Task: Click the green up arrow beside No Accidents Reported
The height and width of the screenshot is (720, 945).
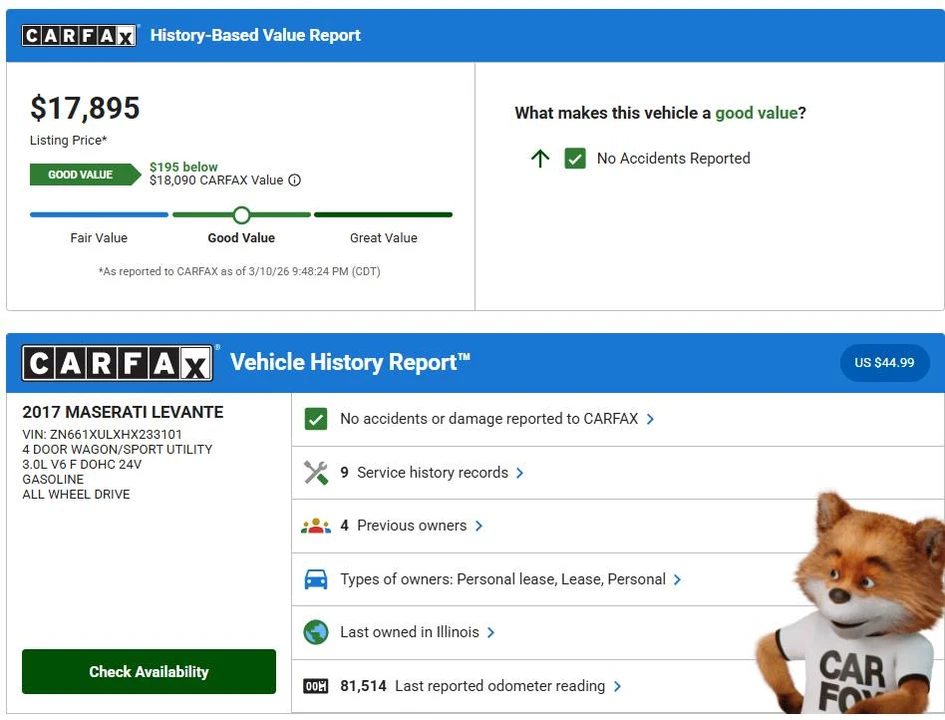Action: pos(540,158)
